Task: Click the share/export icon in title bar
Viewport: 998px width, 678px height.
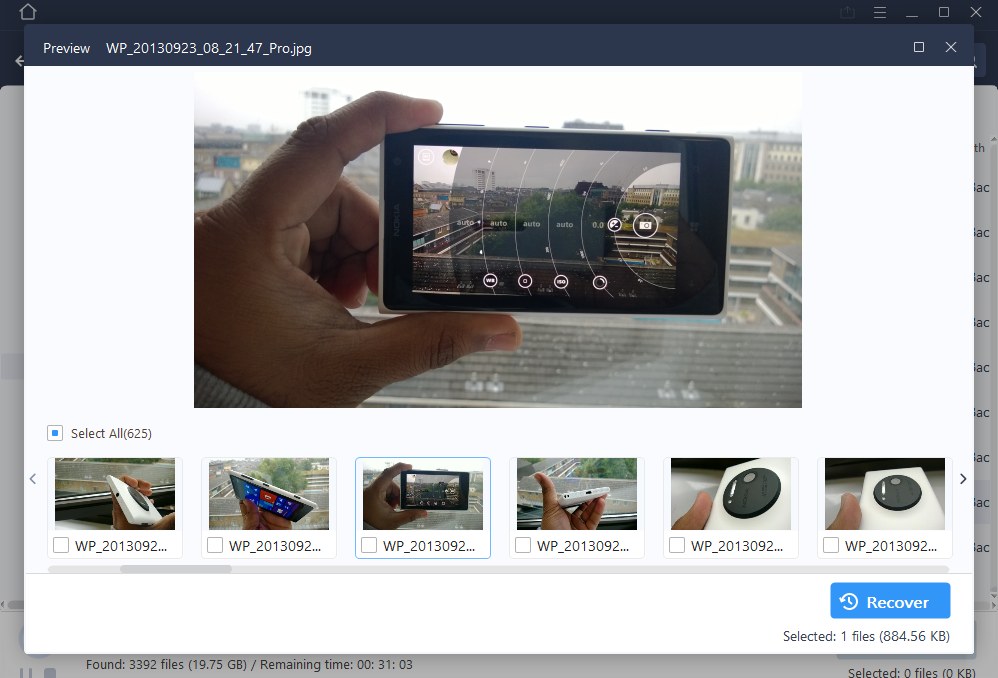Action: (x=848, y=12)
